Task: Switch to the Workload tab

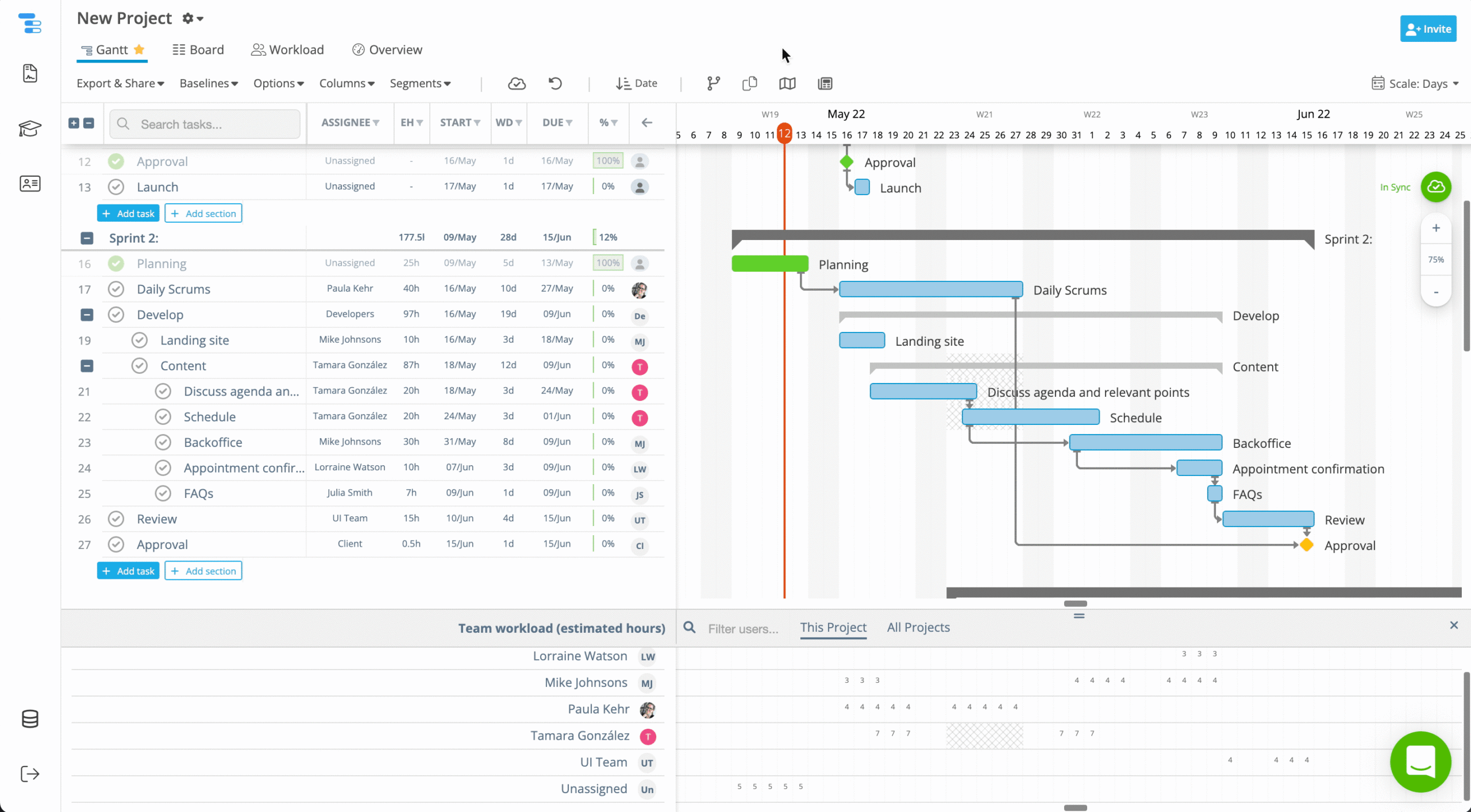Action: pyautogui.click(x=287, y=50)
